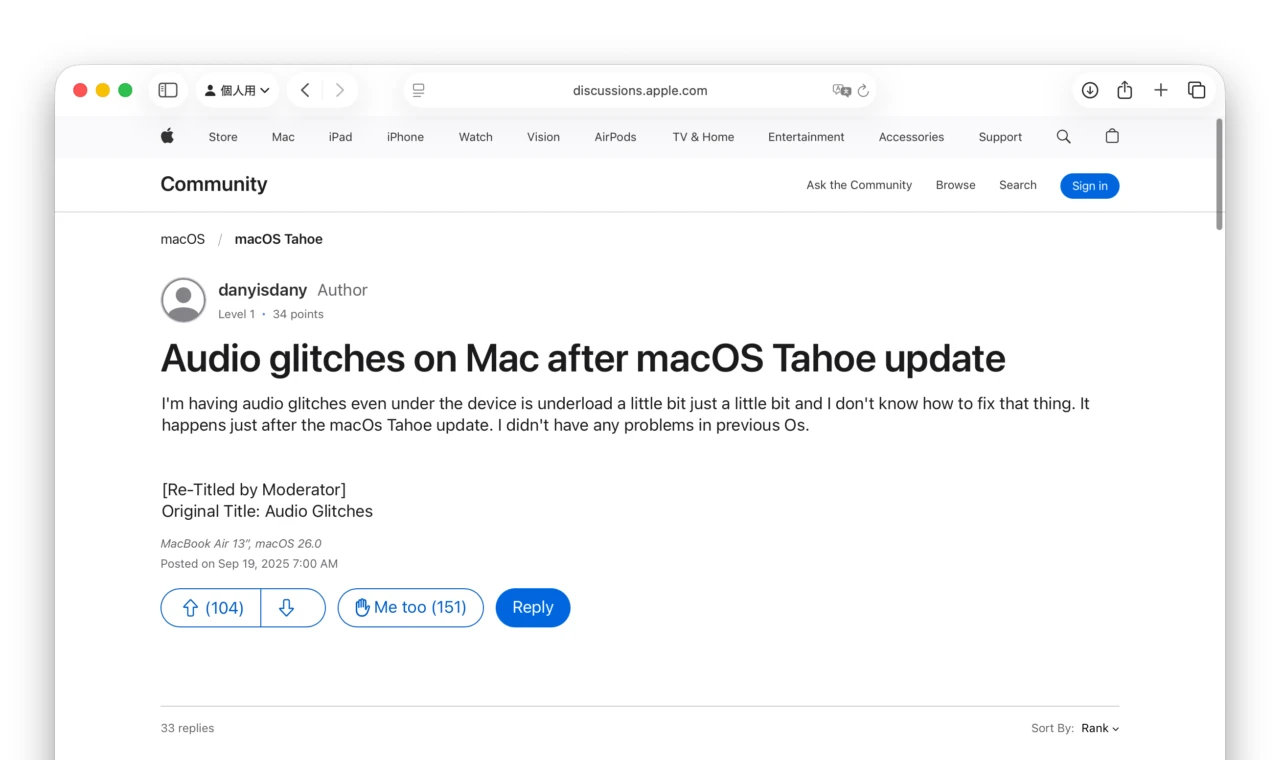Image resolution: width=1280 pixels, height=760 pixels.
Task: Click the address bar showing discussions.apple.com
Action: click(x=640, y=90)
